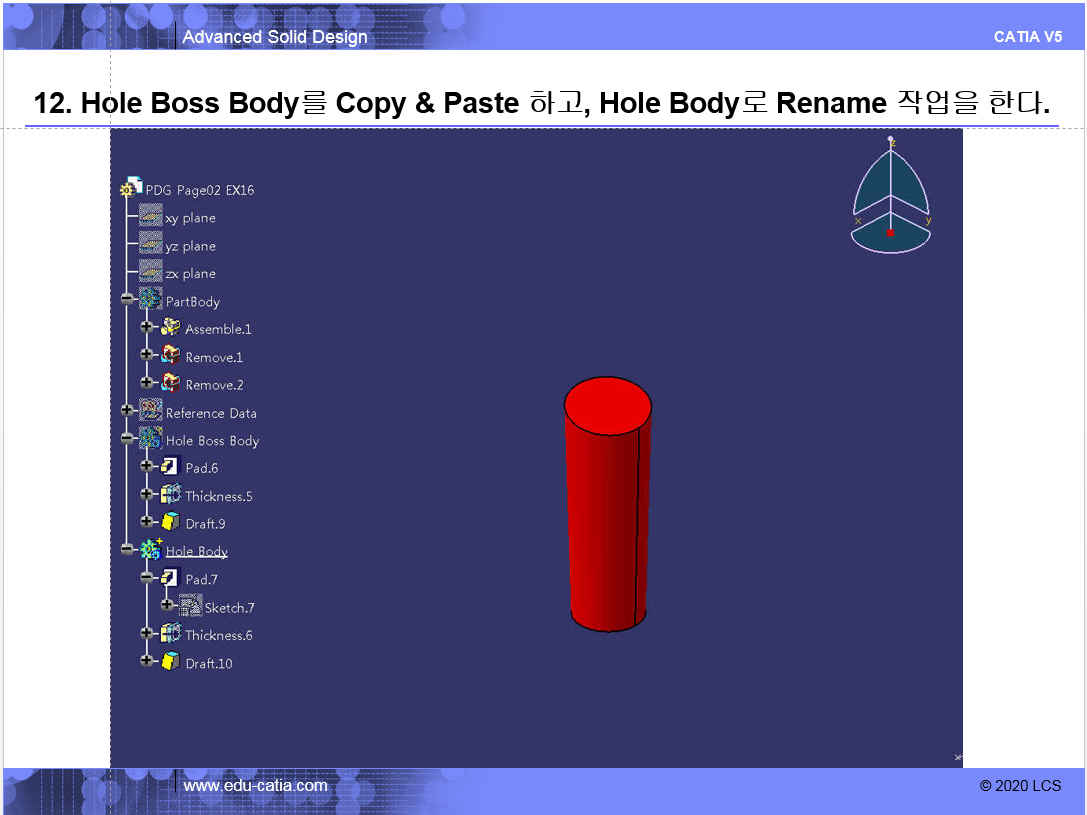Select the Draft.9 feature icon
This screenshot has height=815, width=1087.
tap(171, 523)
